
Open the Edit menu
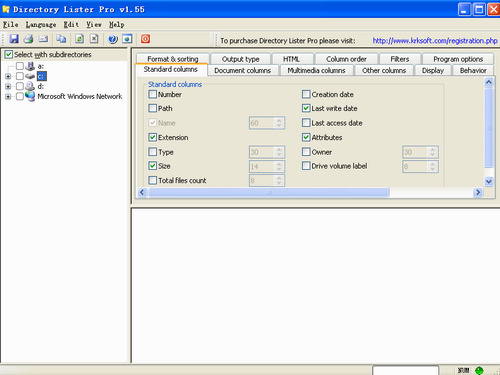tap(71, 25)
